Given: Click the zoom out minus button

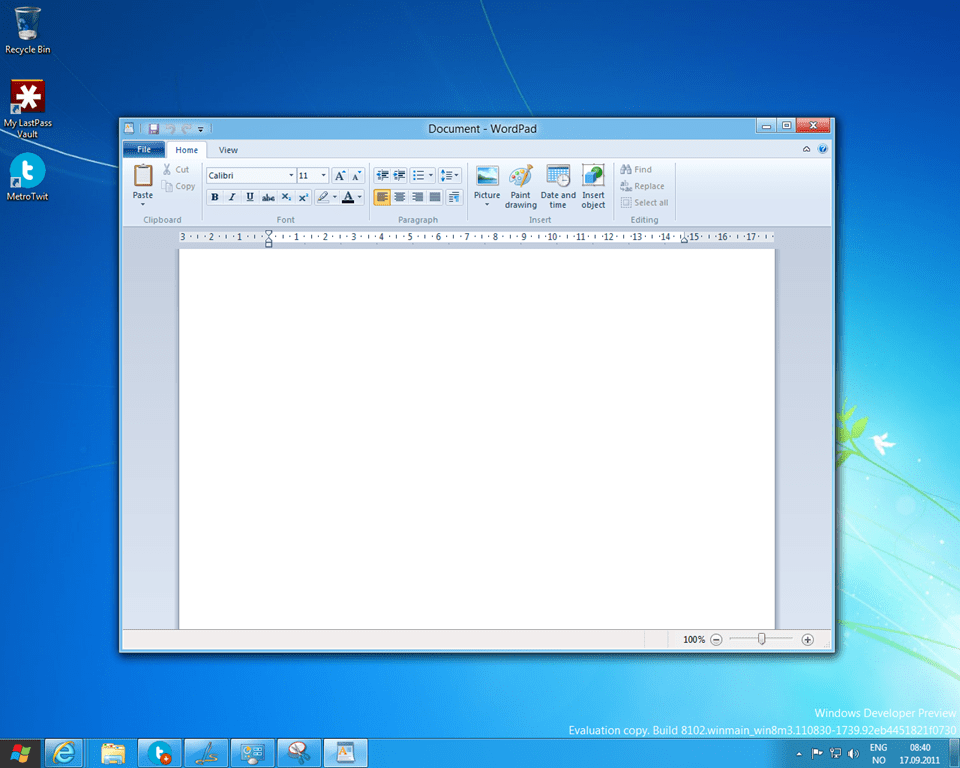Looking at the screenshot, I should pyautogui.click(x=716, y=639).
